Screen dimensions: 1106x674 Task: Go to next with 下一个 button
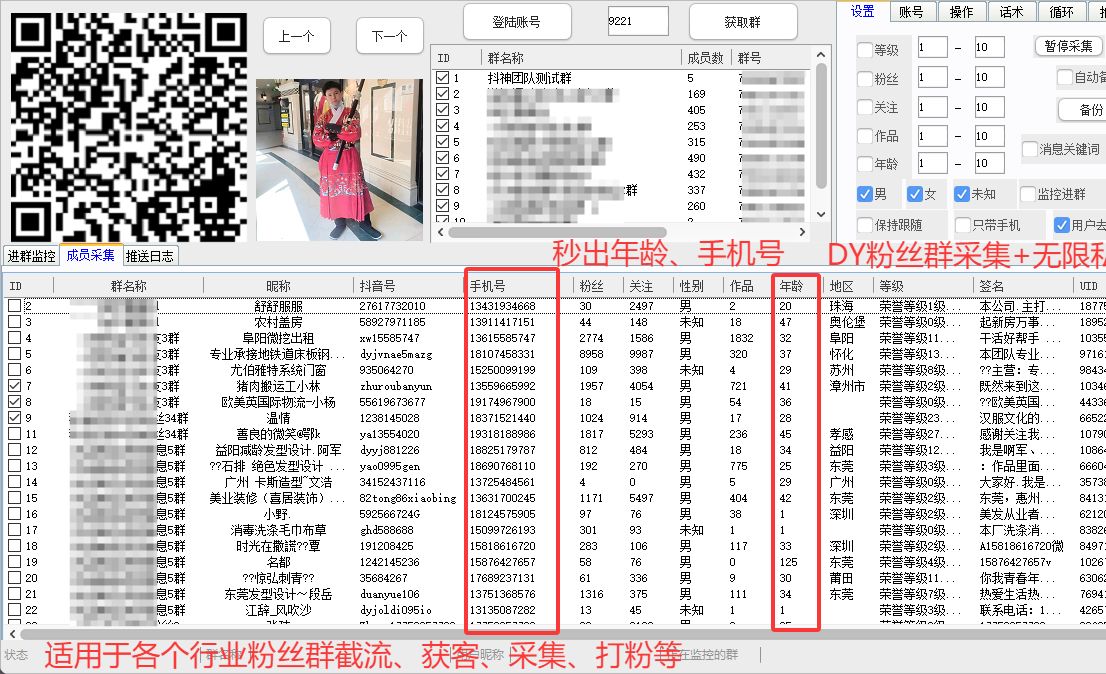click(389, 36)
